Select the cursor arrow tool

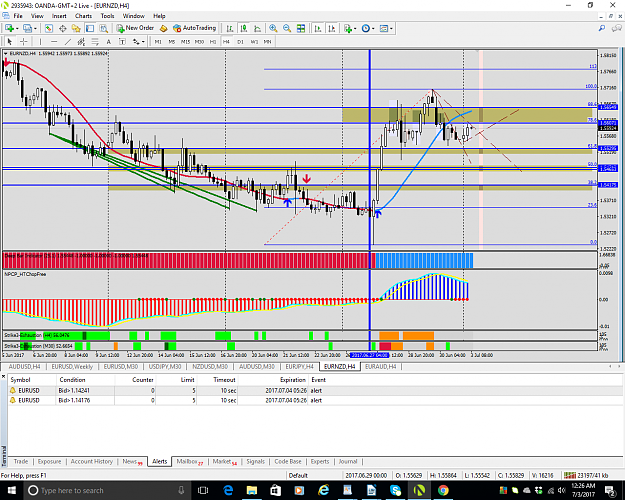10,41
